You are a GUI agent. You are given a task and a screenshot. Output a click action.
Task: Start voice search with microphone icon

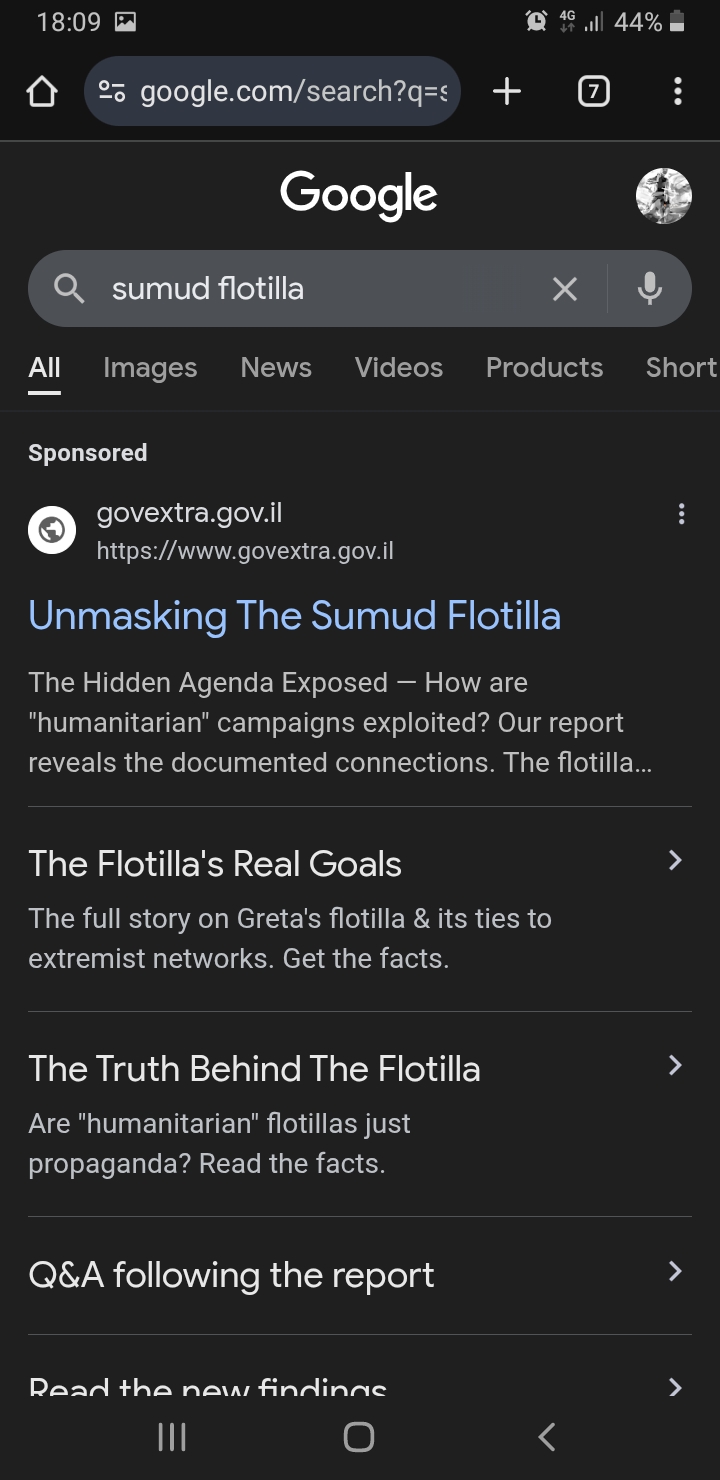[x=650, y=289]
